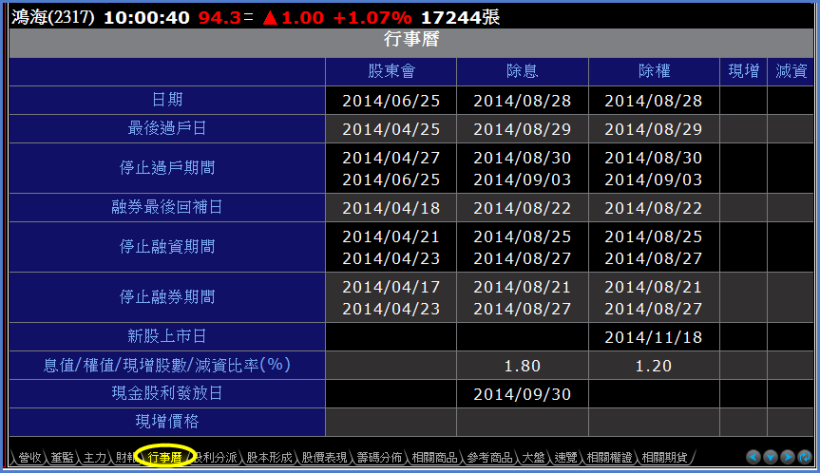
Task: Click the 股東會 column header
Action: (391, 71)
